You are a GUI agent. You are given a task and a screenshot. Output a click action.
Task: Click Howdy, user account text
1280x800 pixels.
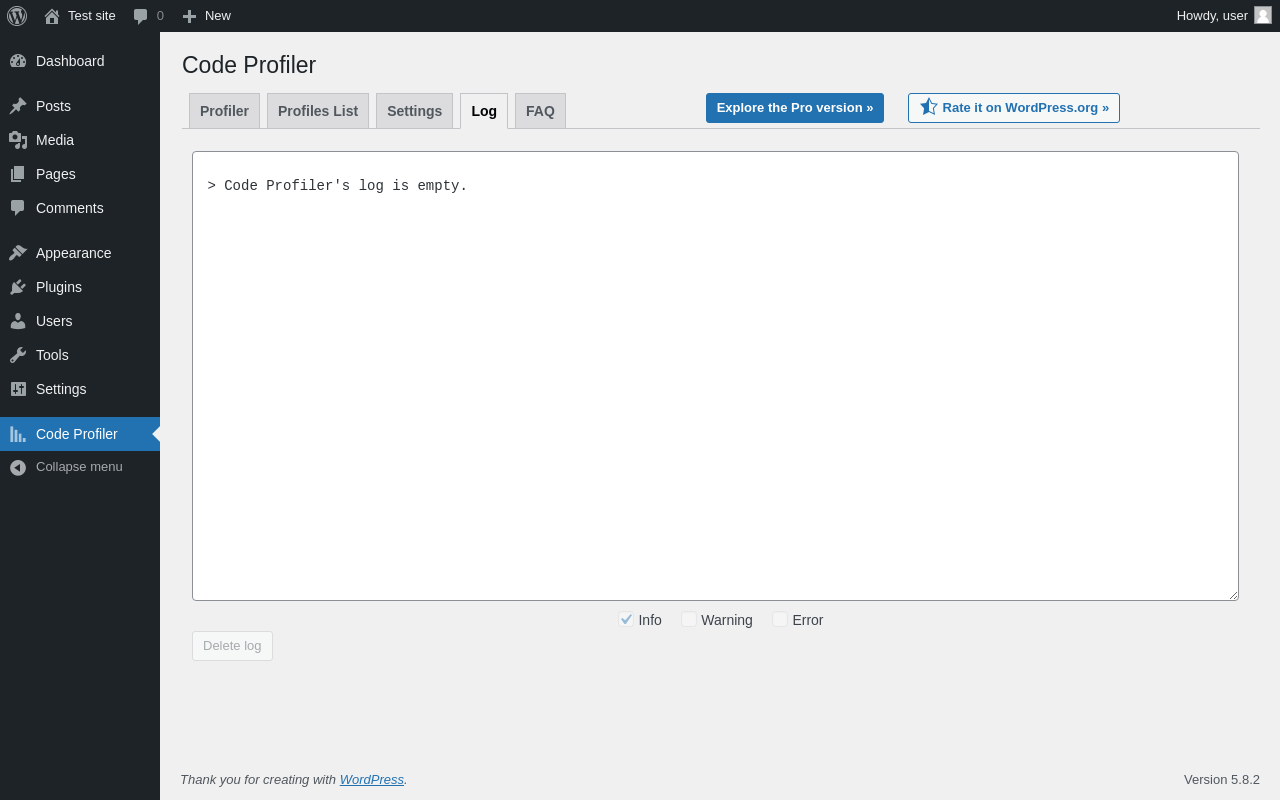(1212, 16)
